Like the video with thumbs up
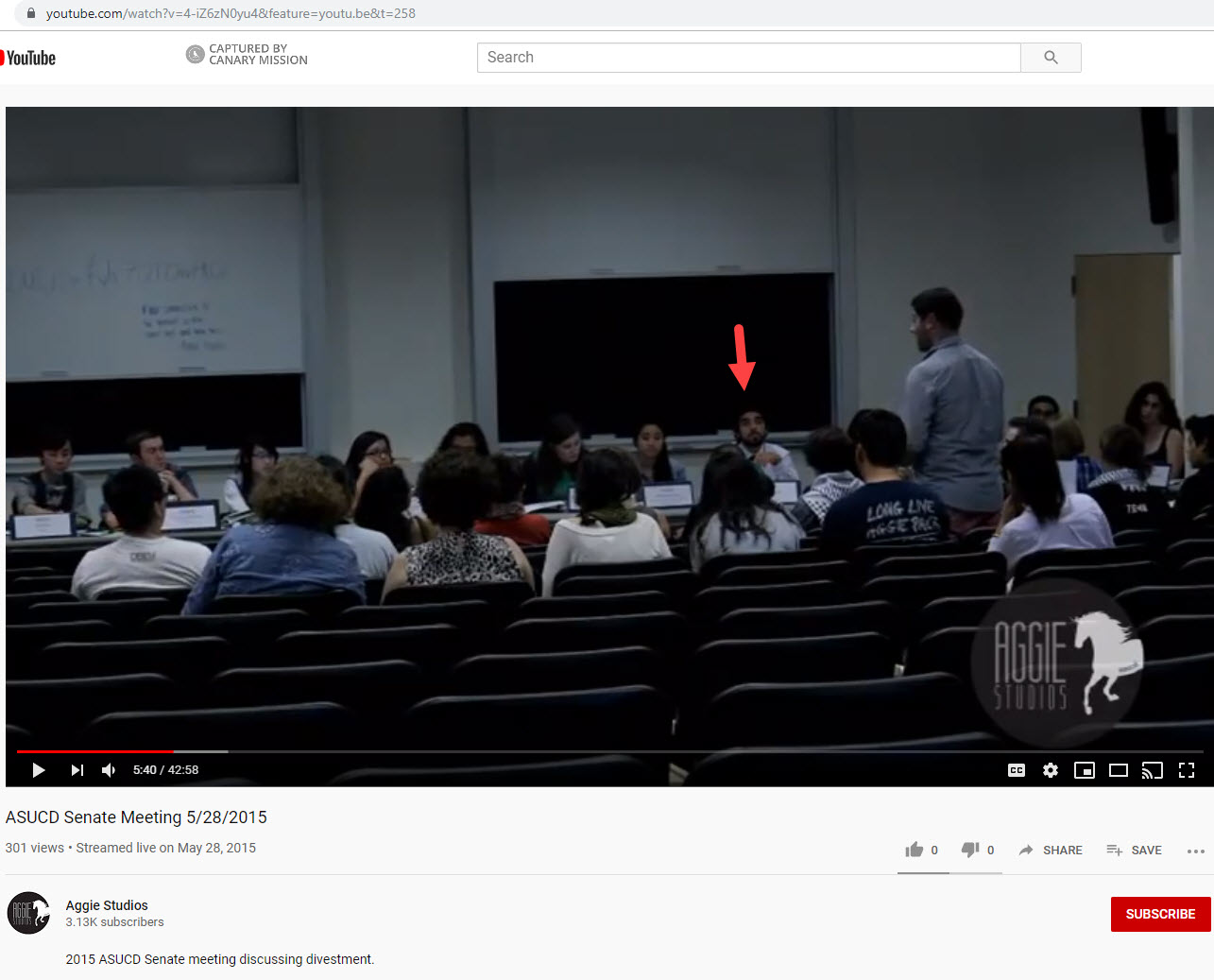Screen dimensions: 1214x980 click(x=915, y=850)
